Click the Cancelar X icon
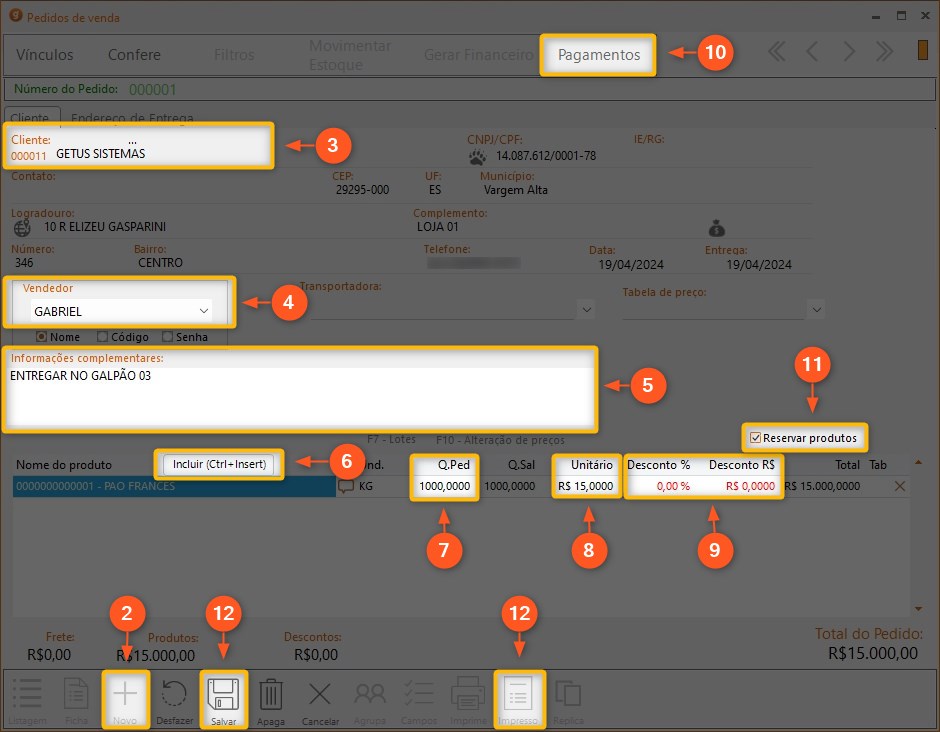The width and height of the screenshot is (940, 732). pos(320,694)
